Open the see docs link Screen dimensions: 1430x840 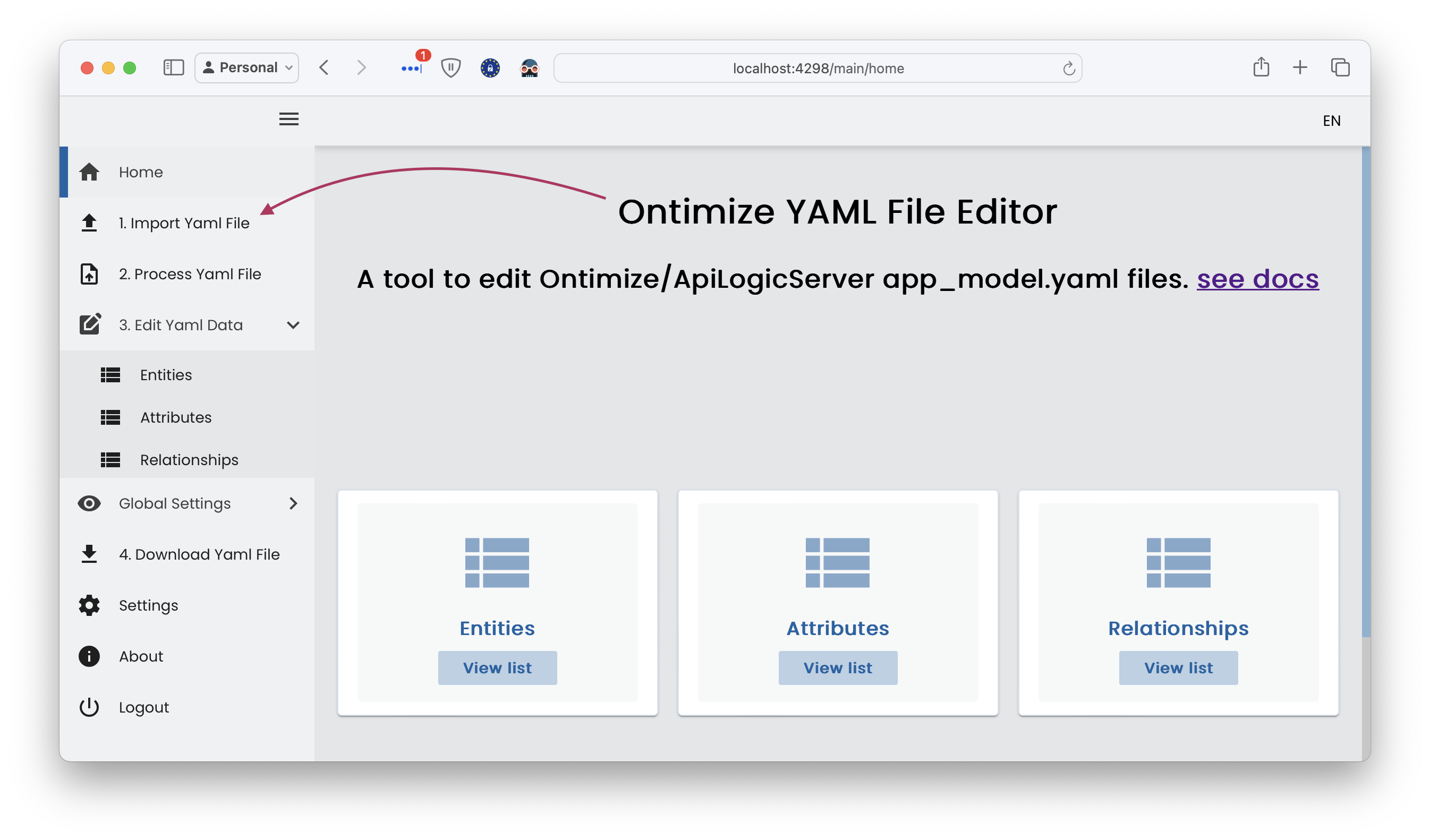(x=1257, y=279)
